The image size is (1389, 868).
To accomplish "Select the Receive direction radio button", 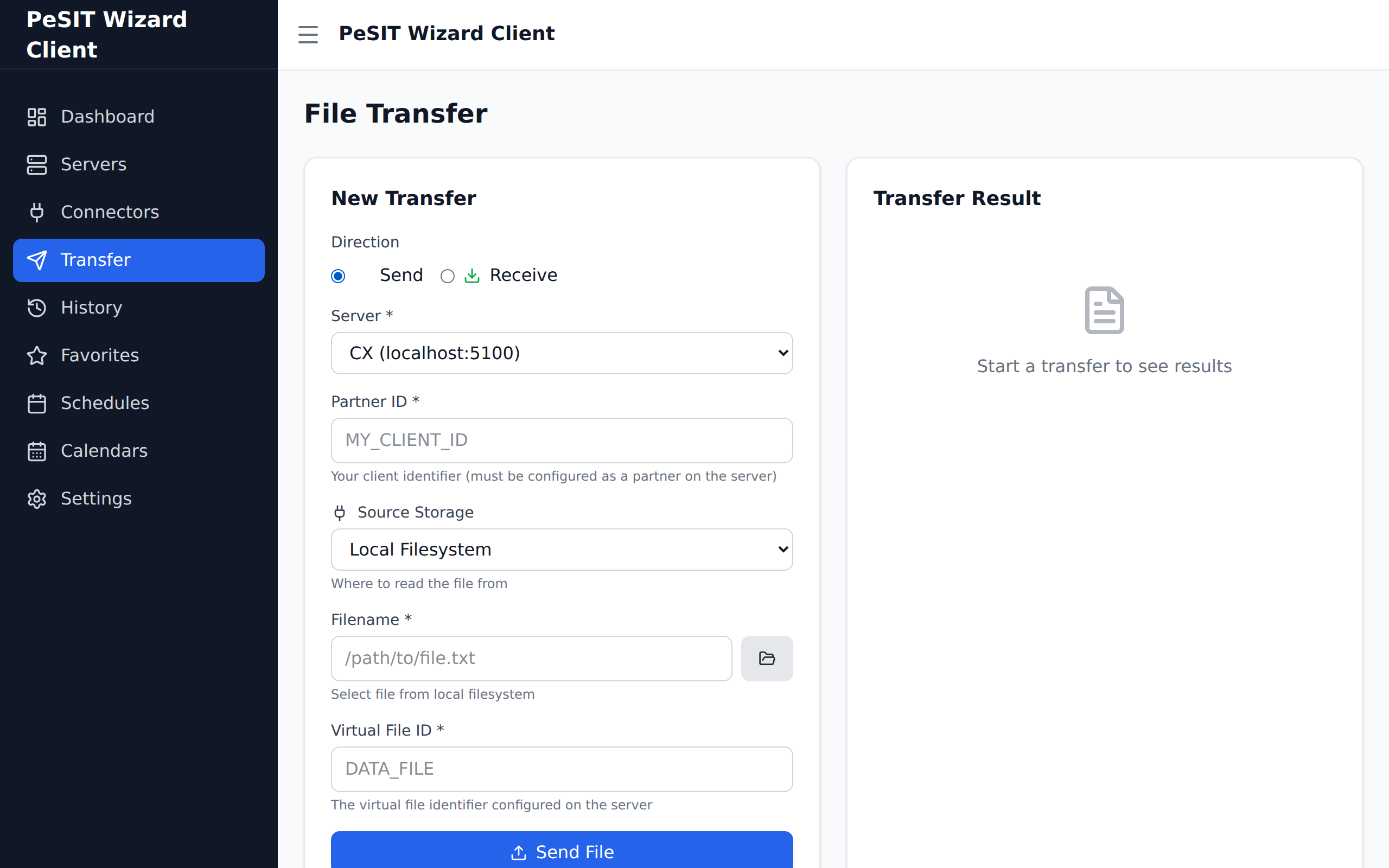I will 447,276.
